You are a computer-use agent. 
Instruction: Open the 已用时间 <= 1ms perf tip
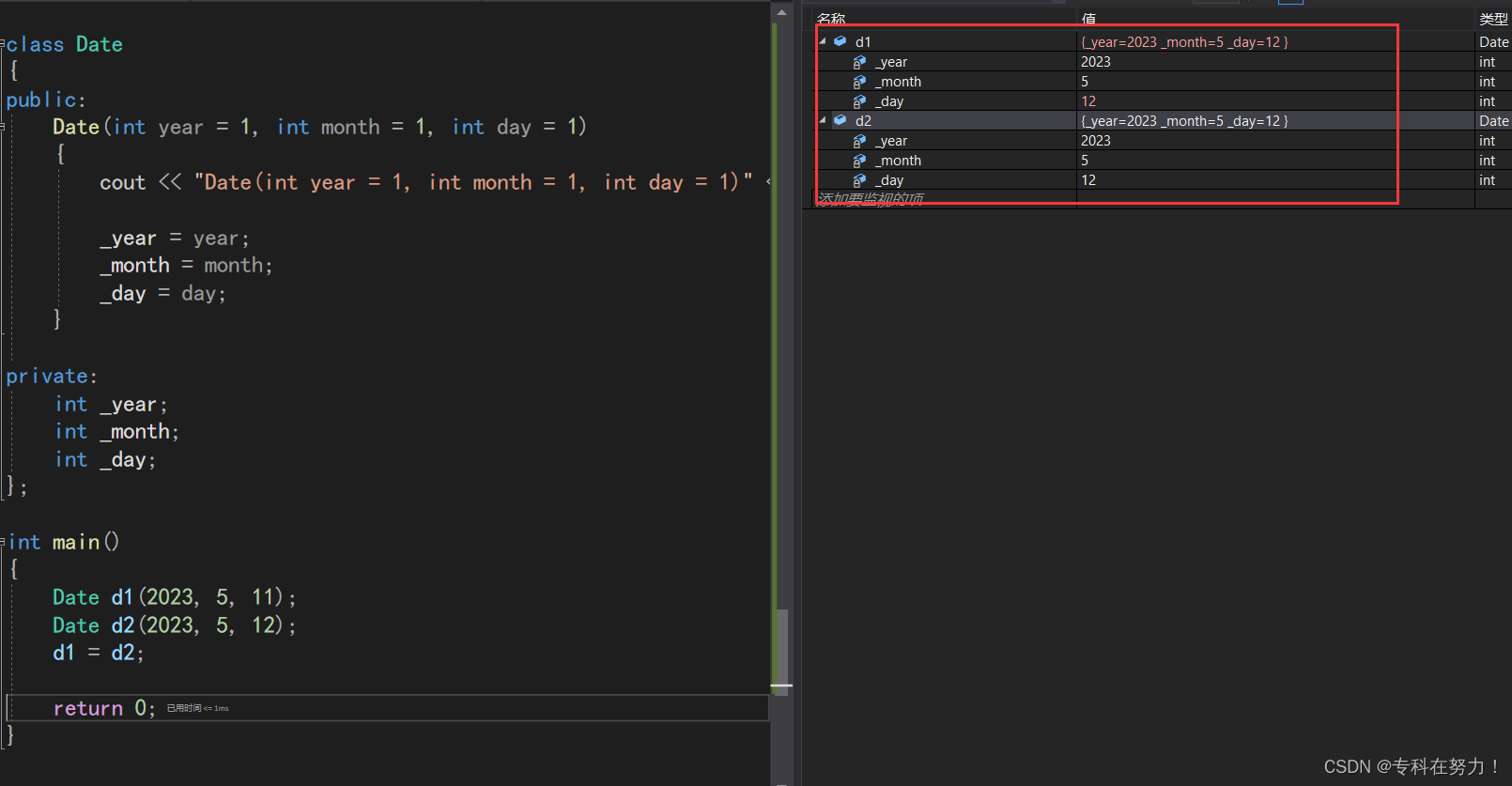point(197,708)
